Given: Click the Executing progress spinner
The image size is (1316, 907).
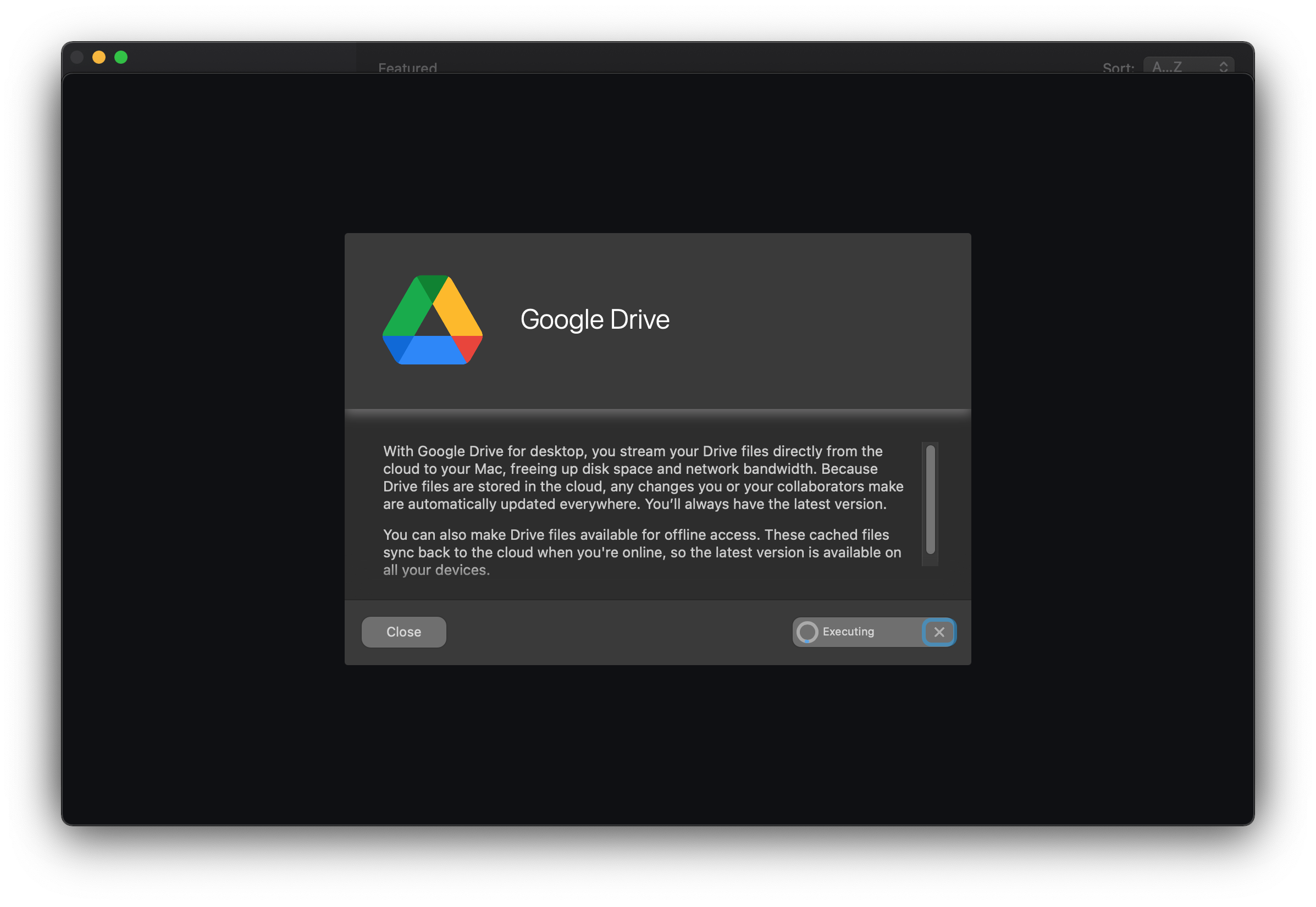Looking at the screenshot, I should pyautogui.click(x=807, y=632).
